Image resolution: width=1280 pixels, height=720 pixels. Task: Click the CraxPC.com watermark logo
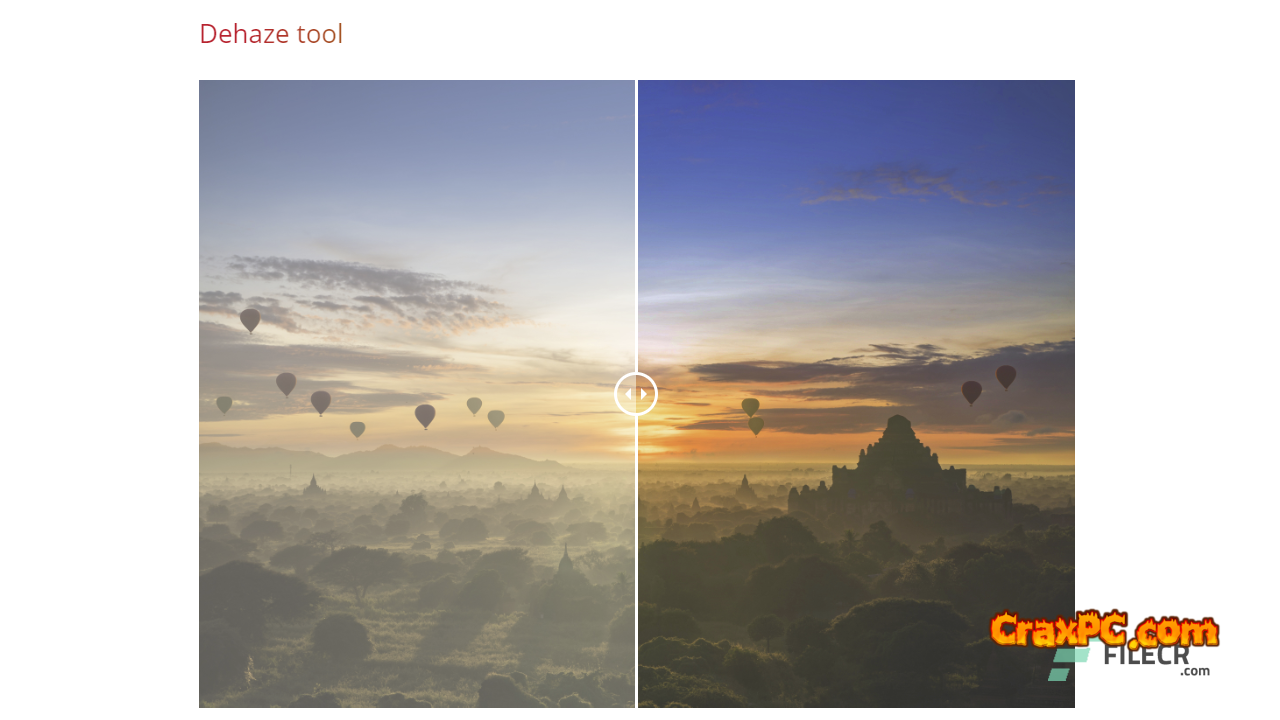[x=1105, y=630]
